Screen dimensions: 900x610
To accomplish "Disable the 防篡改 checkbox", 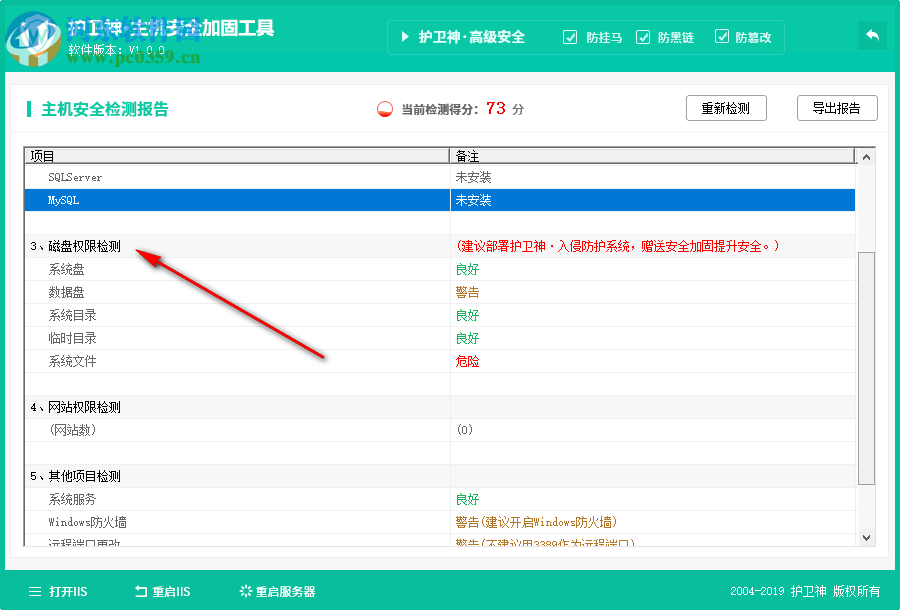I will pyautogui.click(x=722, y=37).
